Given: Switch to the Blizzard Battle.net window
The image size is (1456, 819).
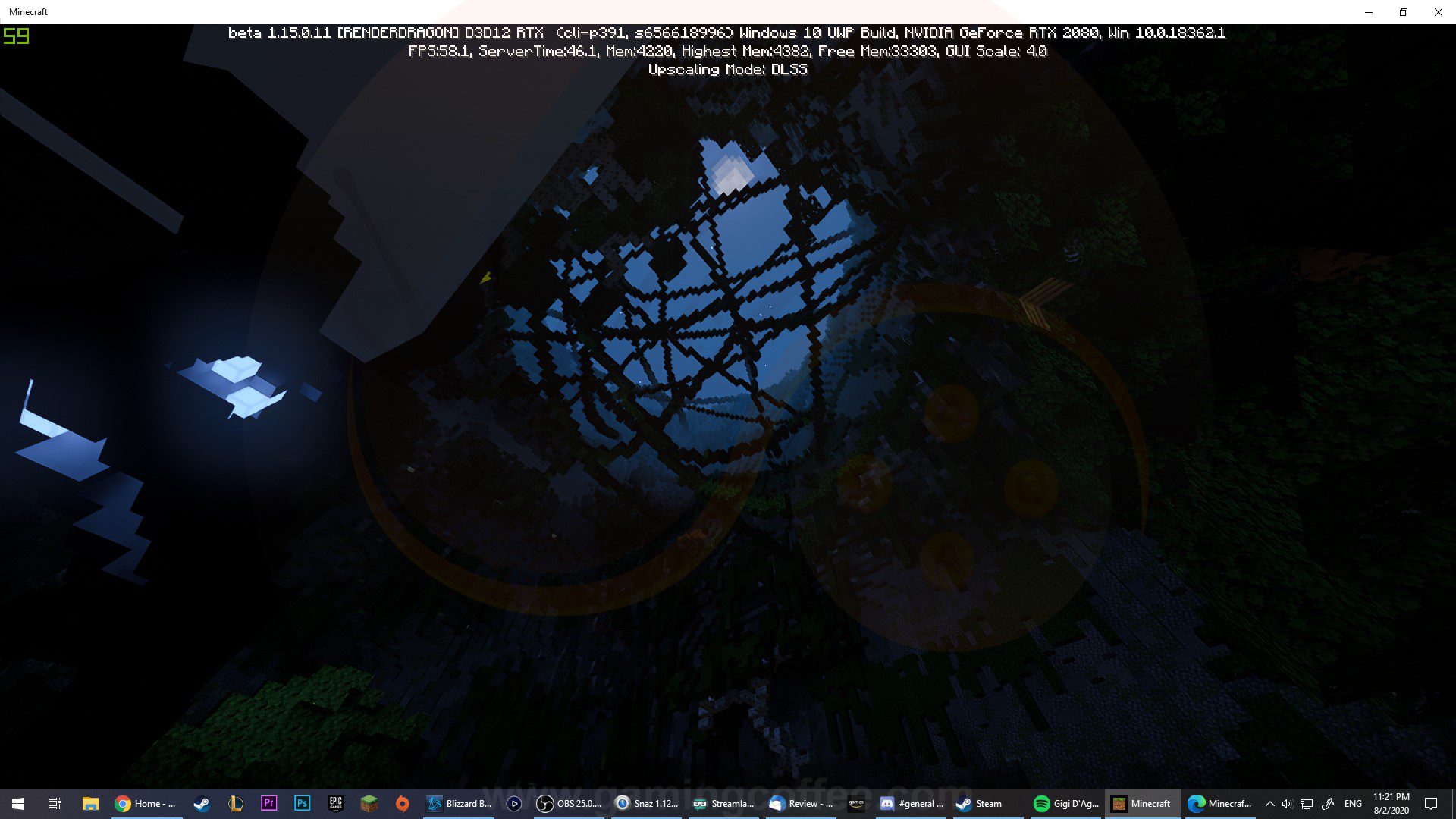Looking at the screenshot, I should (x=459, y=803).
